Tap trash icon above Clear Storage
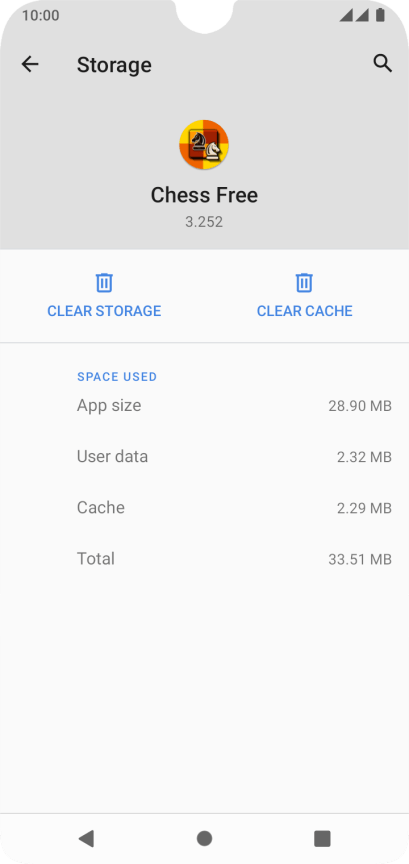Image resolution: width=409 pixels, height=864 pixels. pos(104,283)
